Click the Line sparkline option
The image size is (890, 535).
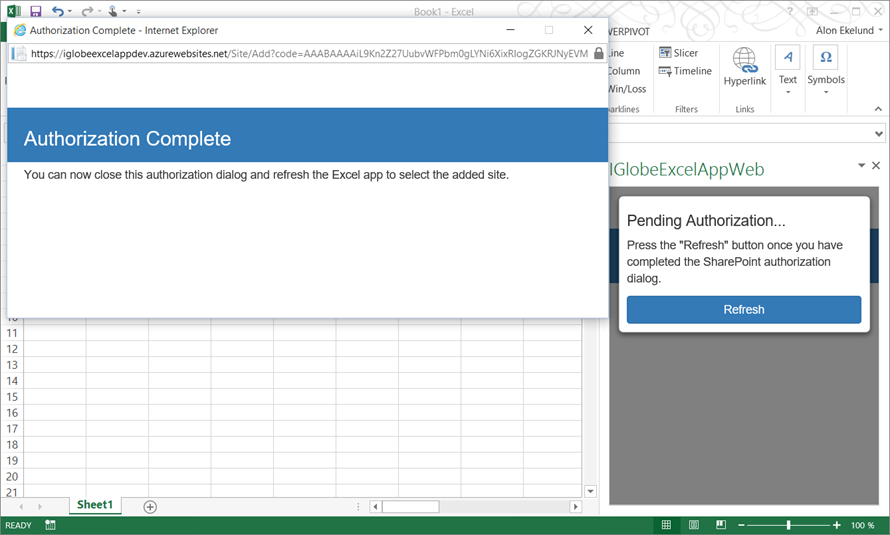[x=616, y=53]
